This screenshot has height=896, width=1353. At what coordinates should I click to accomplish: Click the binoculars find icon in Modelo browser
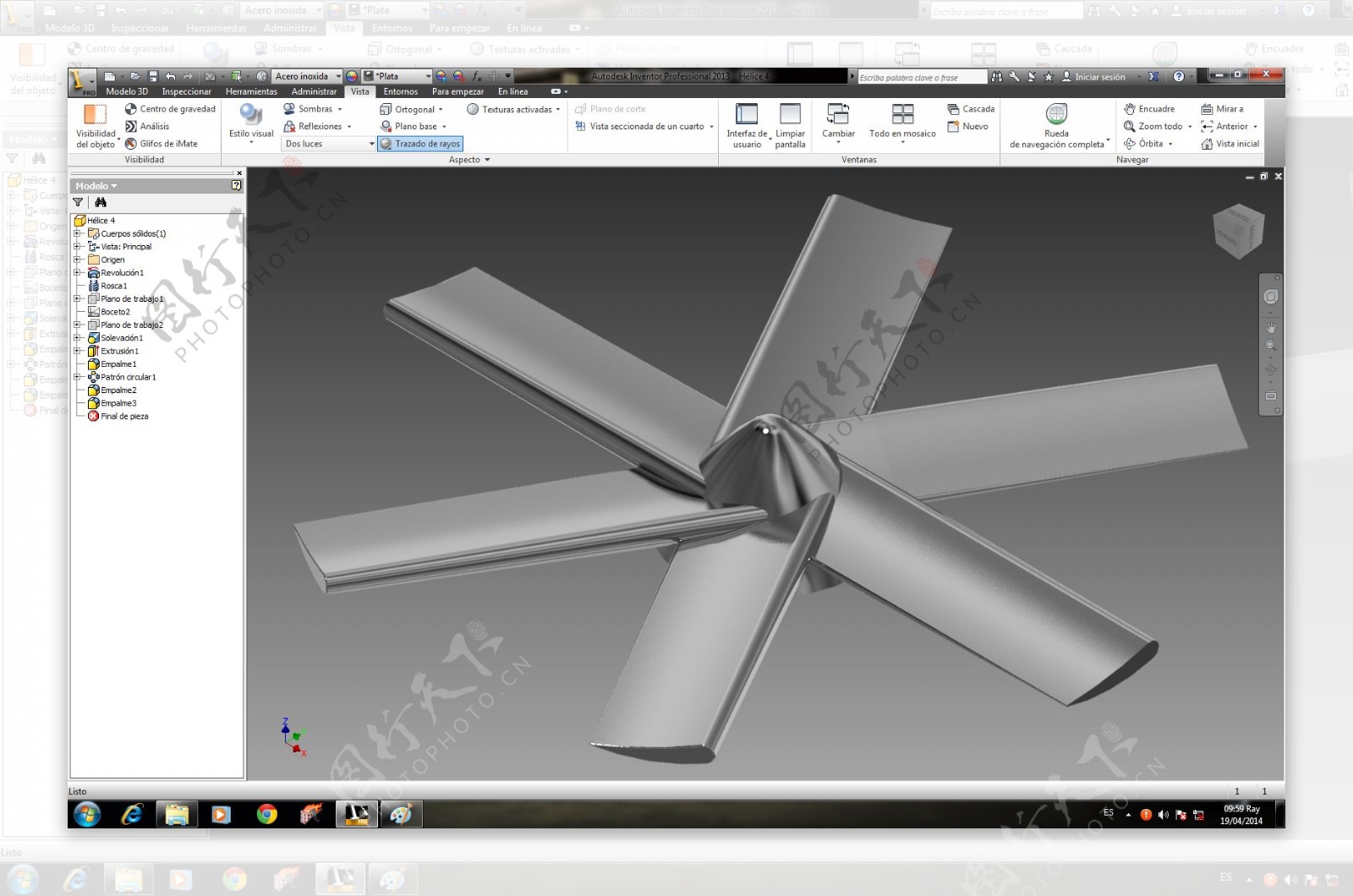coord(101,202)
